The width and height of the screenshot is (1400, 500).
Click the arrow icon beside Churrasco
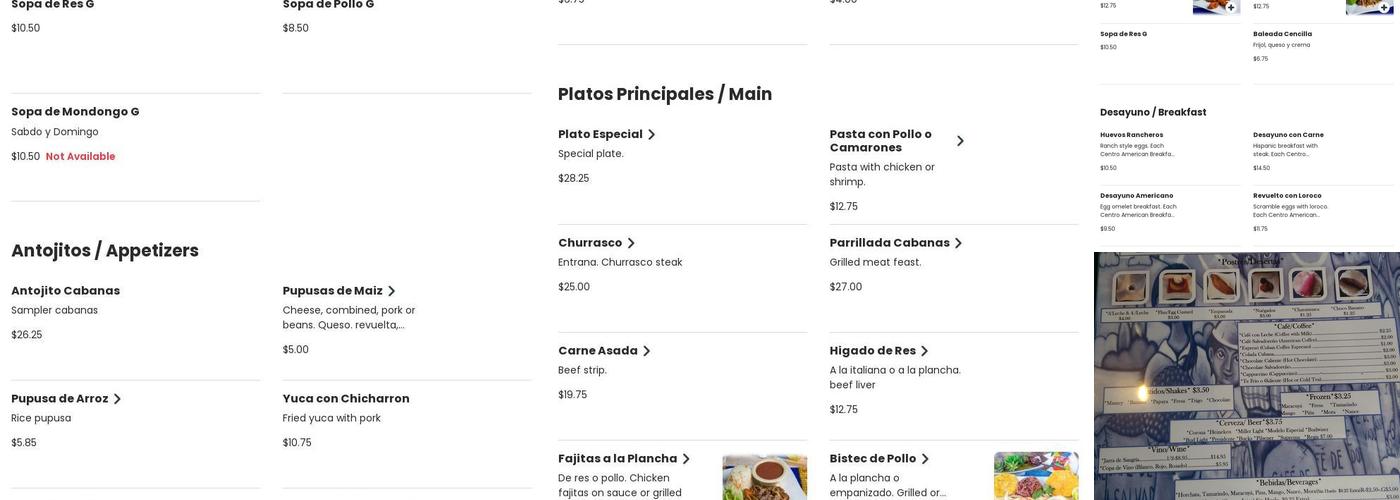point(631,243)
